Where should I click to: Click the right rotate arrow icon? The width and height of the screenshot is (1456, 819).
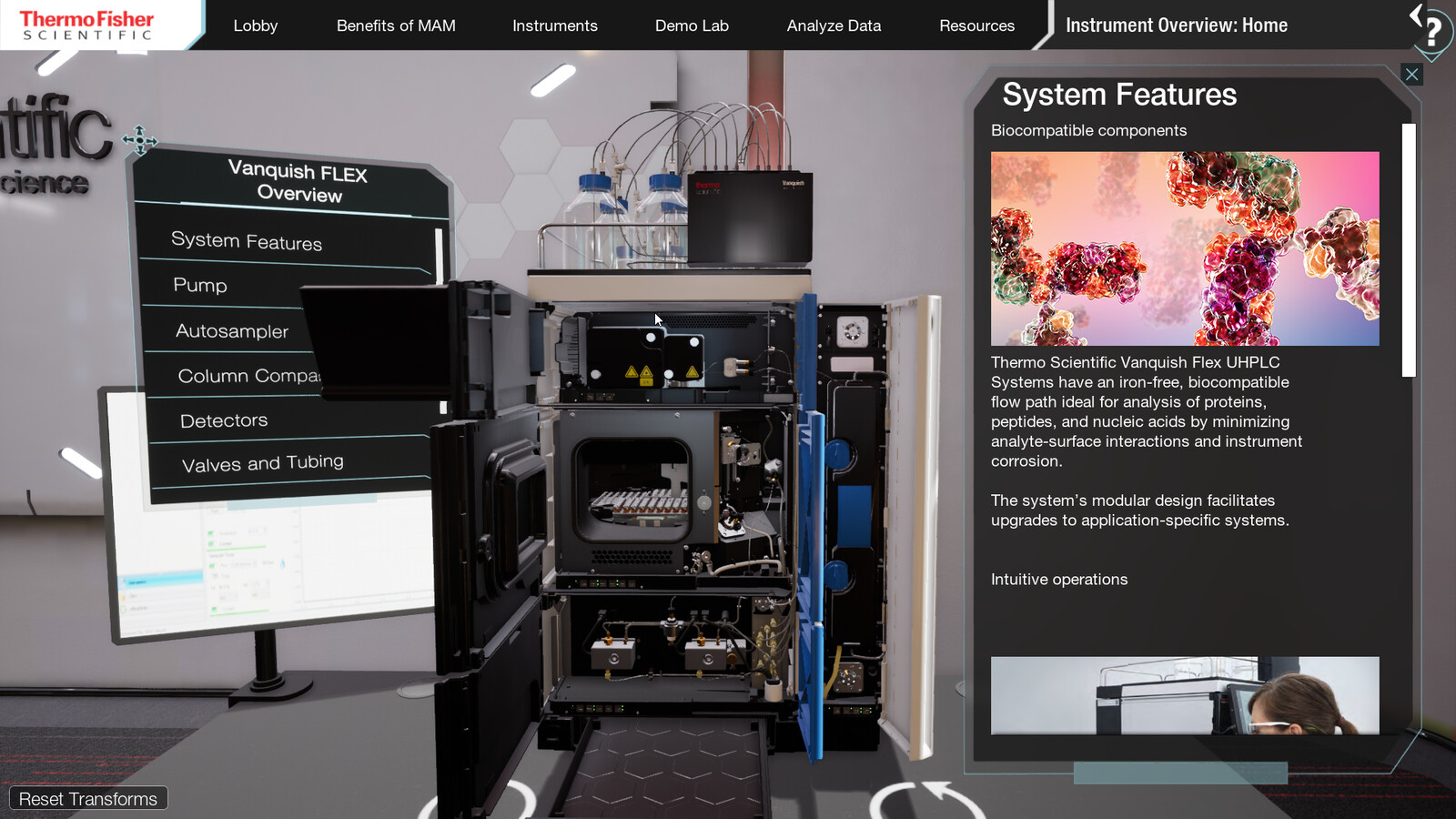click(926, 801)
